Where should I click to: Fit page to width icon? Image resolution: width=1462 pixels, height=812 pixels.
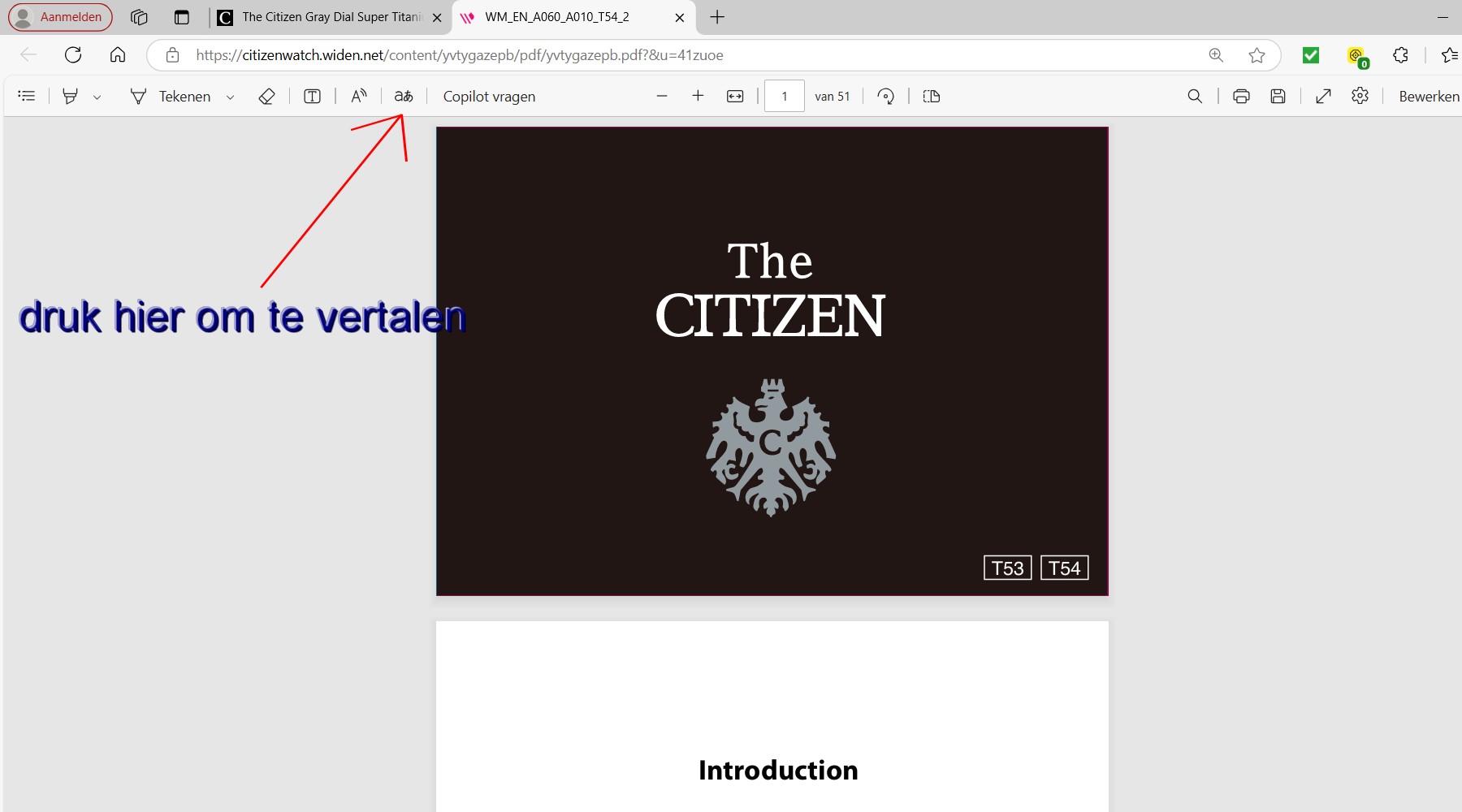point(735,96)
